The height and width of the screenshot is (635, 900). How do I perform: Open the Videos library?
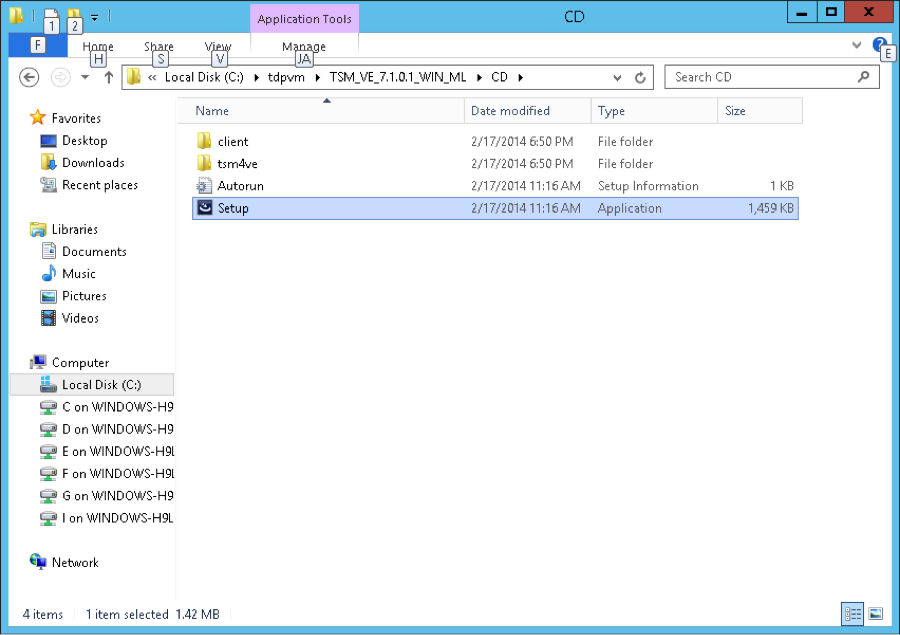click(x=80, y=318)
